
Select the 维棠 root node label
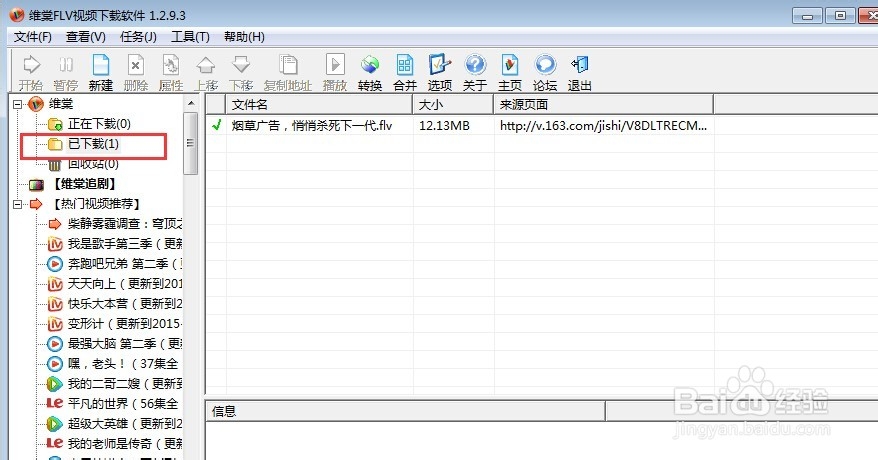(61, 104)
